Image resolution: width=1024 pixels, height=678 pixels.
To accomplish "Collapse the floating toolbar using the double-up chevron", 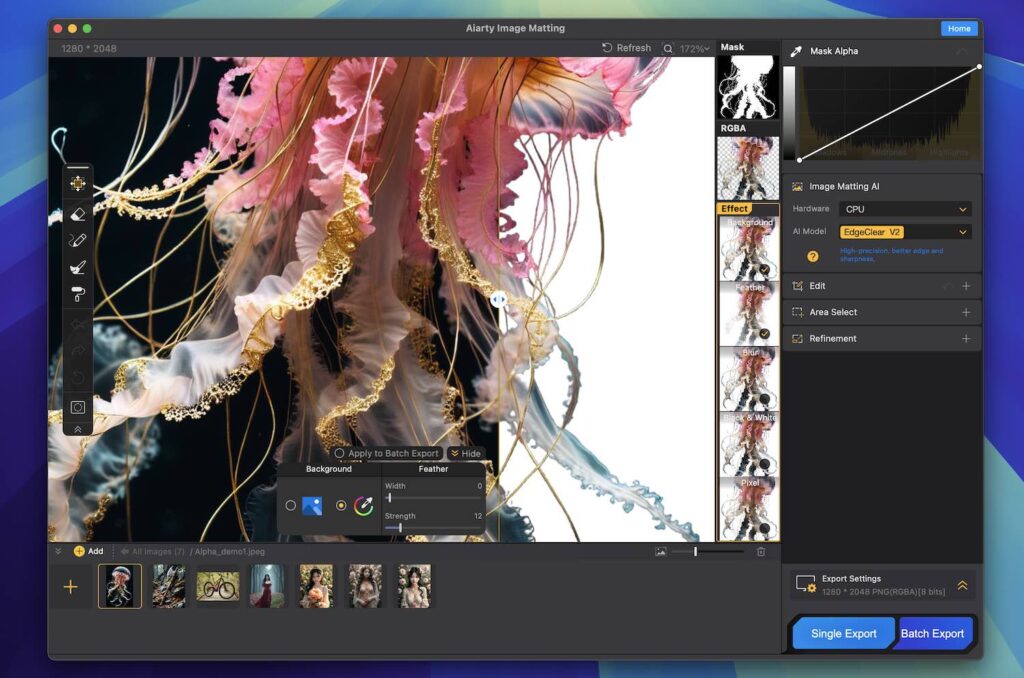I will pos(78,429).
